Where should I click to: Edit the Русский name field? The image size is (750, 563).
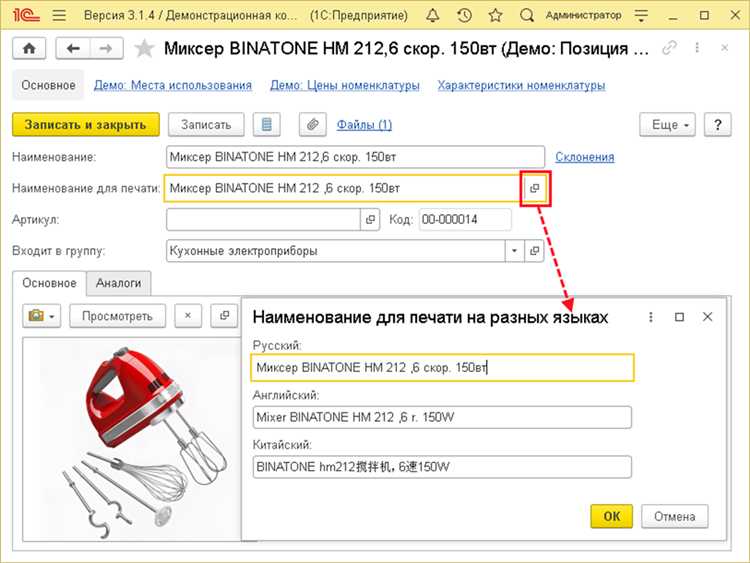[442, 368]
